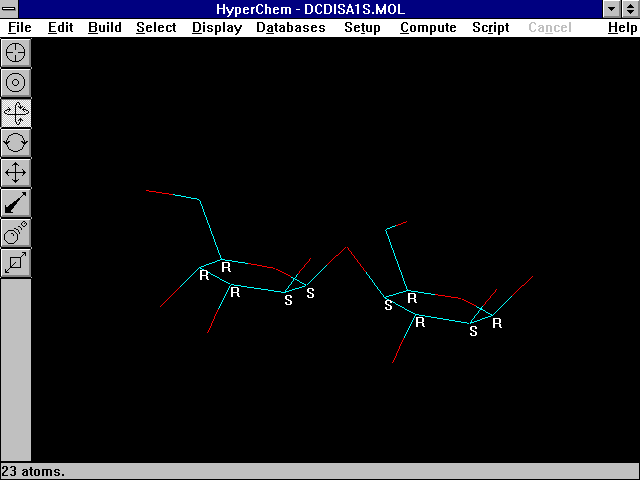Open the Script menu

[490, 27]
